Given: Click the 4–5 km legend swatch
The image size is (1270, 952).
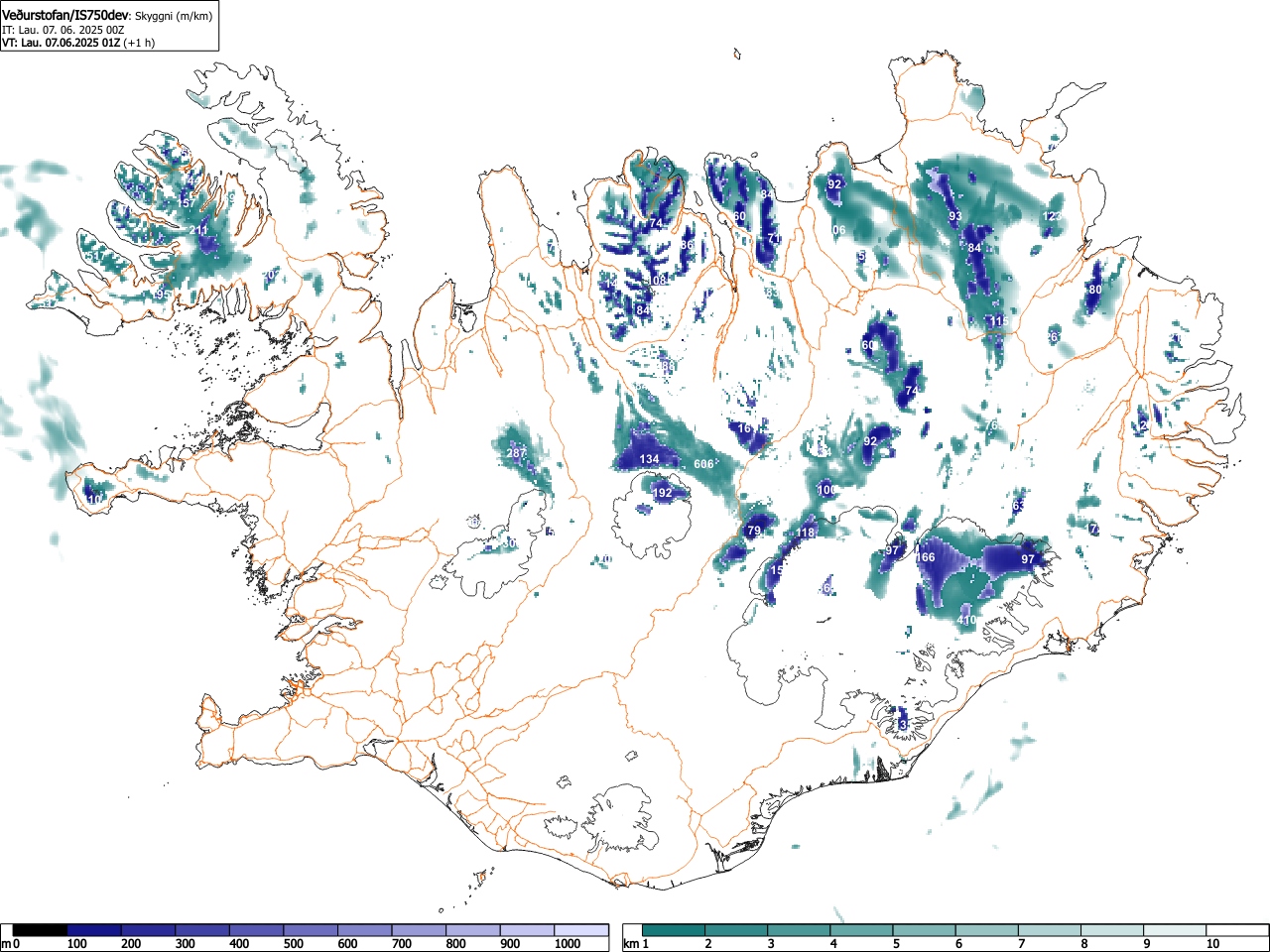Looking at the screenshot, I should tap(862, 930).
